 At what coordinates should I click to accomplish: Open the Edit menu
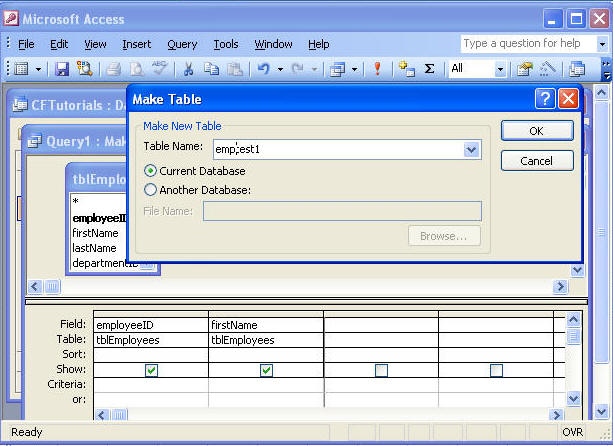pyautogui.click(x=59, y=44)
